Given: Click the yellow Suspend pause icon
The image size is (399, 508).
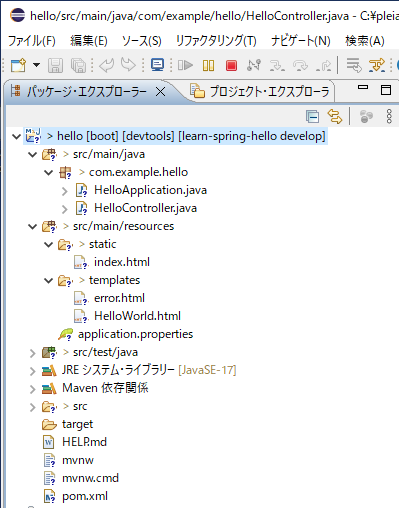Looking at the screenshot, I should [x=209, y=65].
